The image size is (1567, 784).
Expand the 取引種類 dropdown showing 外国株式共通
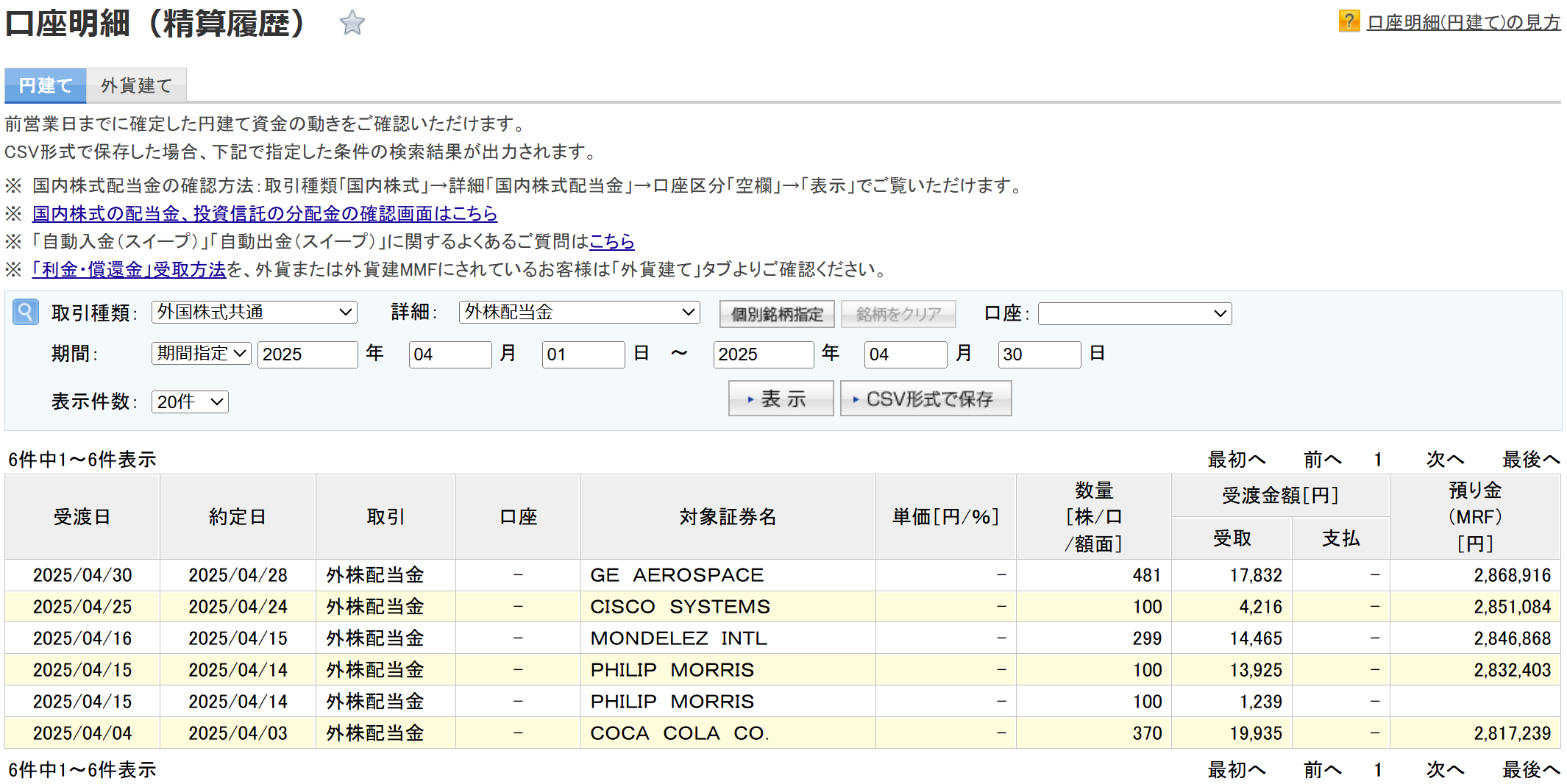(x=255, y=312)
